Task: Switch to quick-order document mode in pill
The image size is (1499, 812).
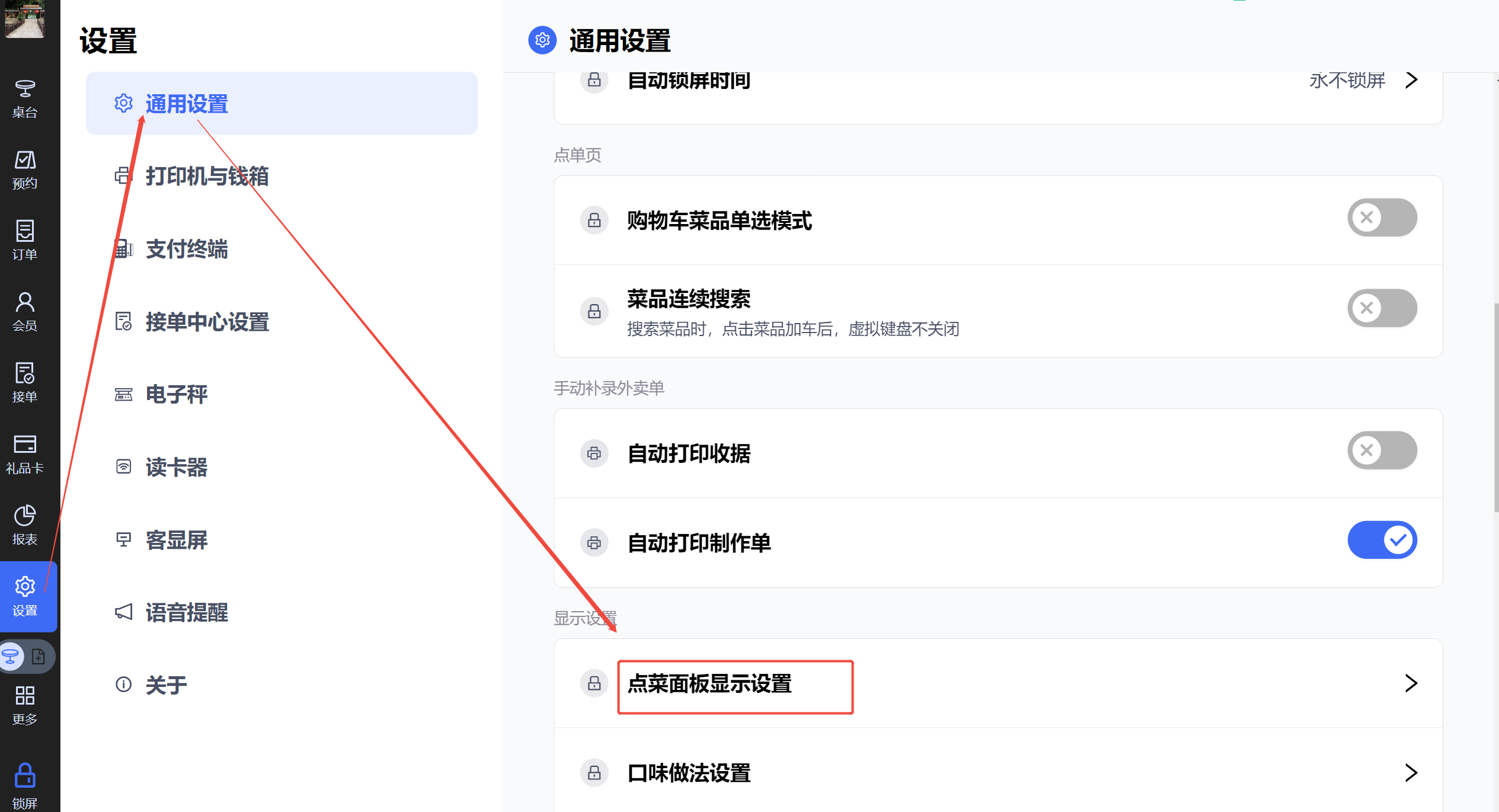Action: [x=39, y=656]
